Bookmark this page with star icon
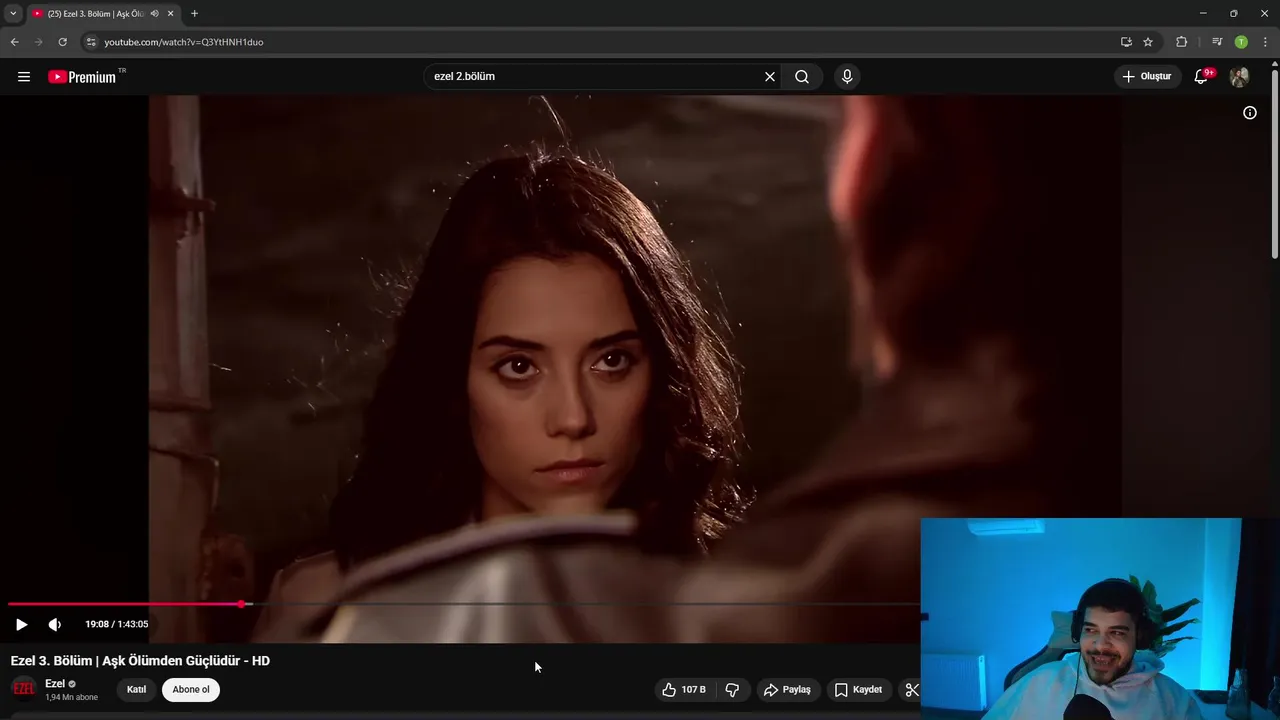Image resolution: width=1280 pixels, height=720 pixels. tap(1148, 42)
